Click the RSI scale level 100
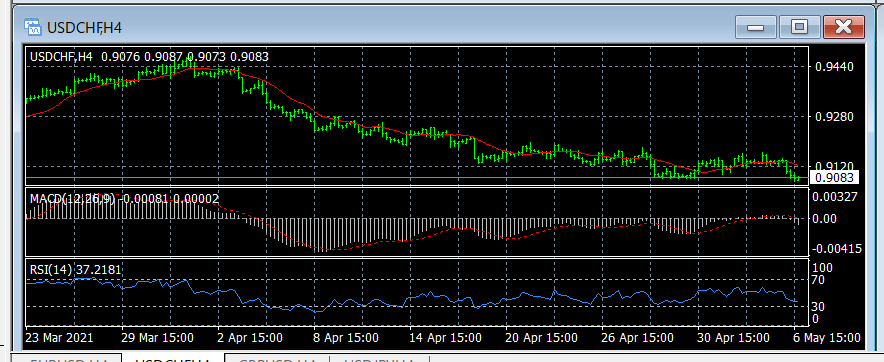The width and height of the screenshot is (884, 362). (822, 267)
